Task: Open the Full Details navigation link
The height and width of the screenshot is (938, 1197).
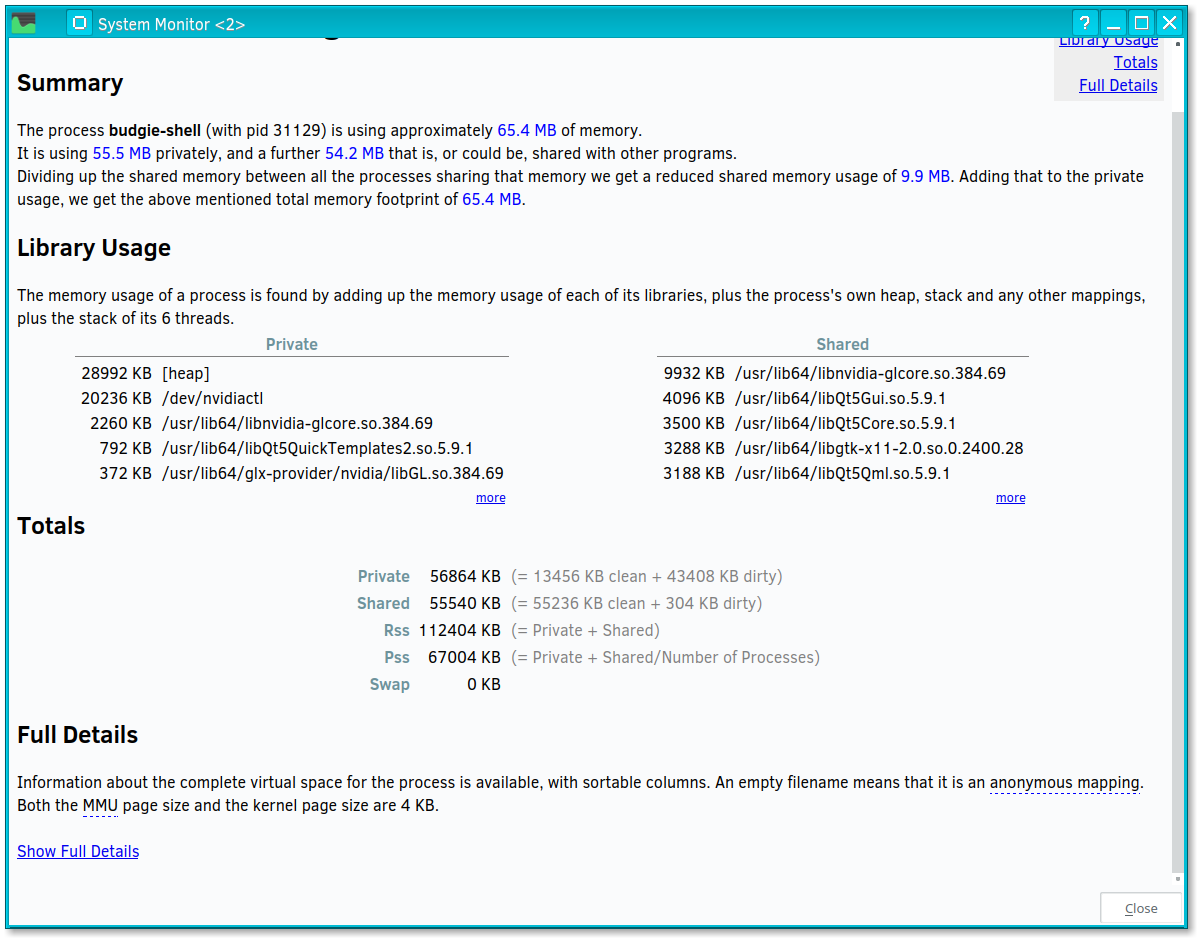Action: tap(1118, 85)
